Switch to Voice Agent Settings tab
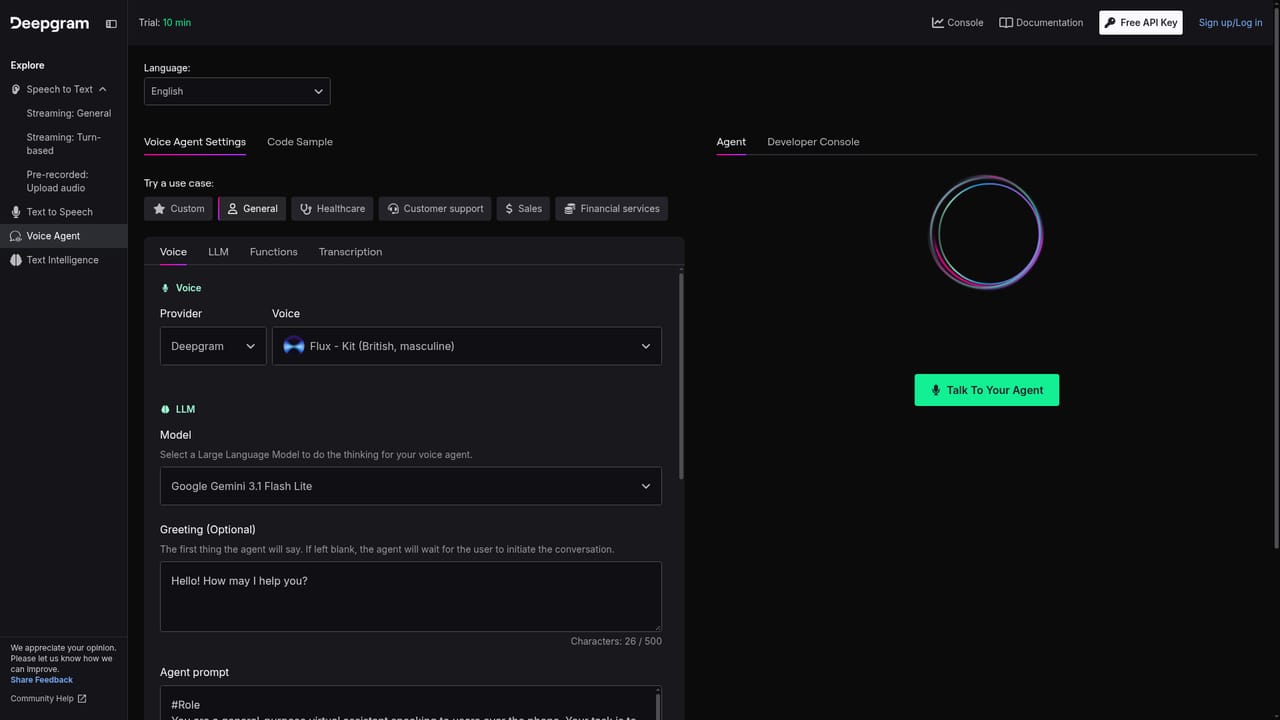 195,142
